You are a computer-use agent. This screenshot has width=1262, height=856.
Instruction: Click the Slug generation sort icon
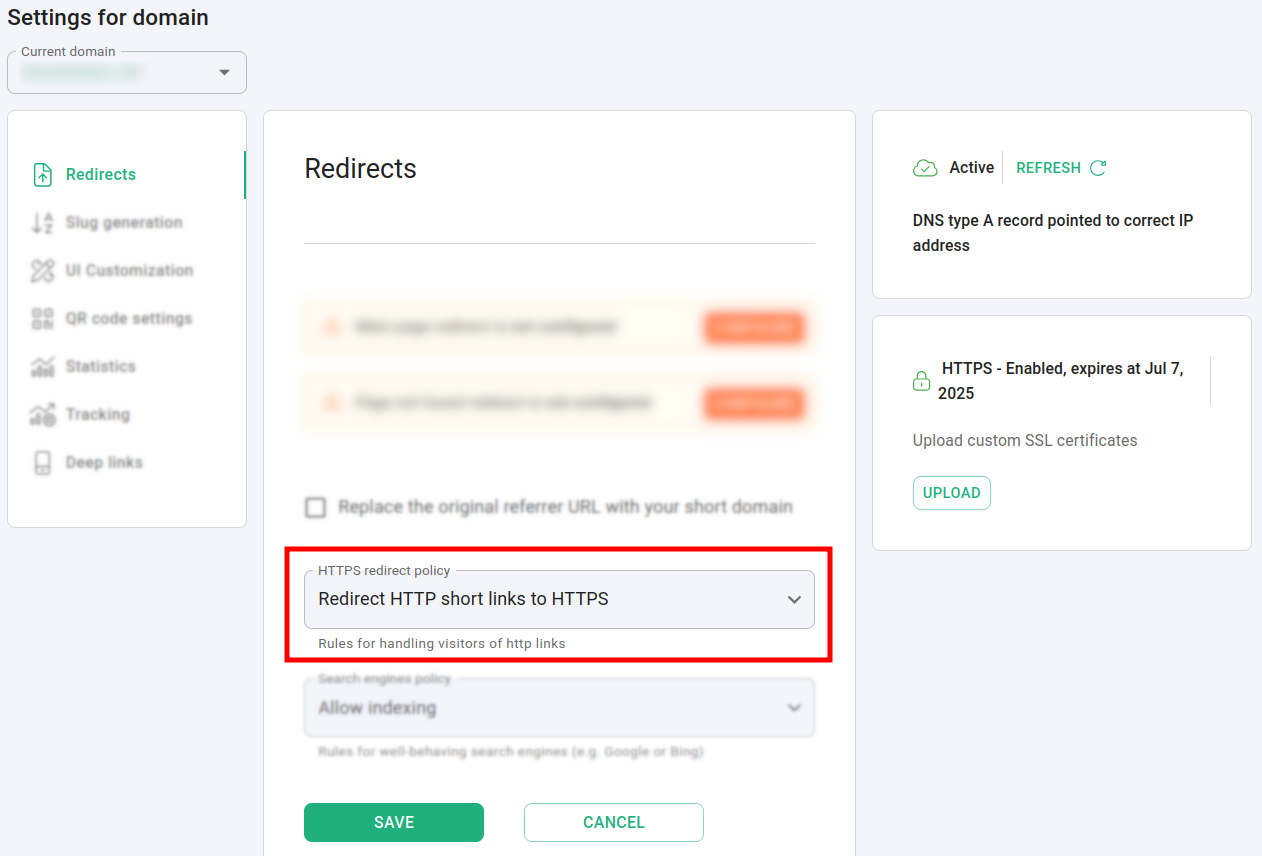pos(42,223)
